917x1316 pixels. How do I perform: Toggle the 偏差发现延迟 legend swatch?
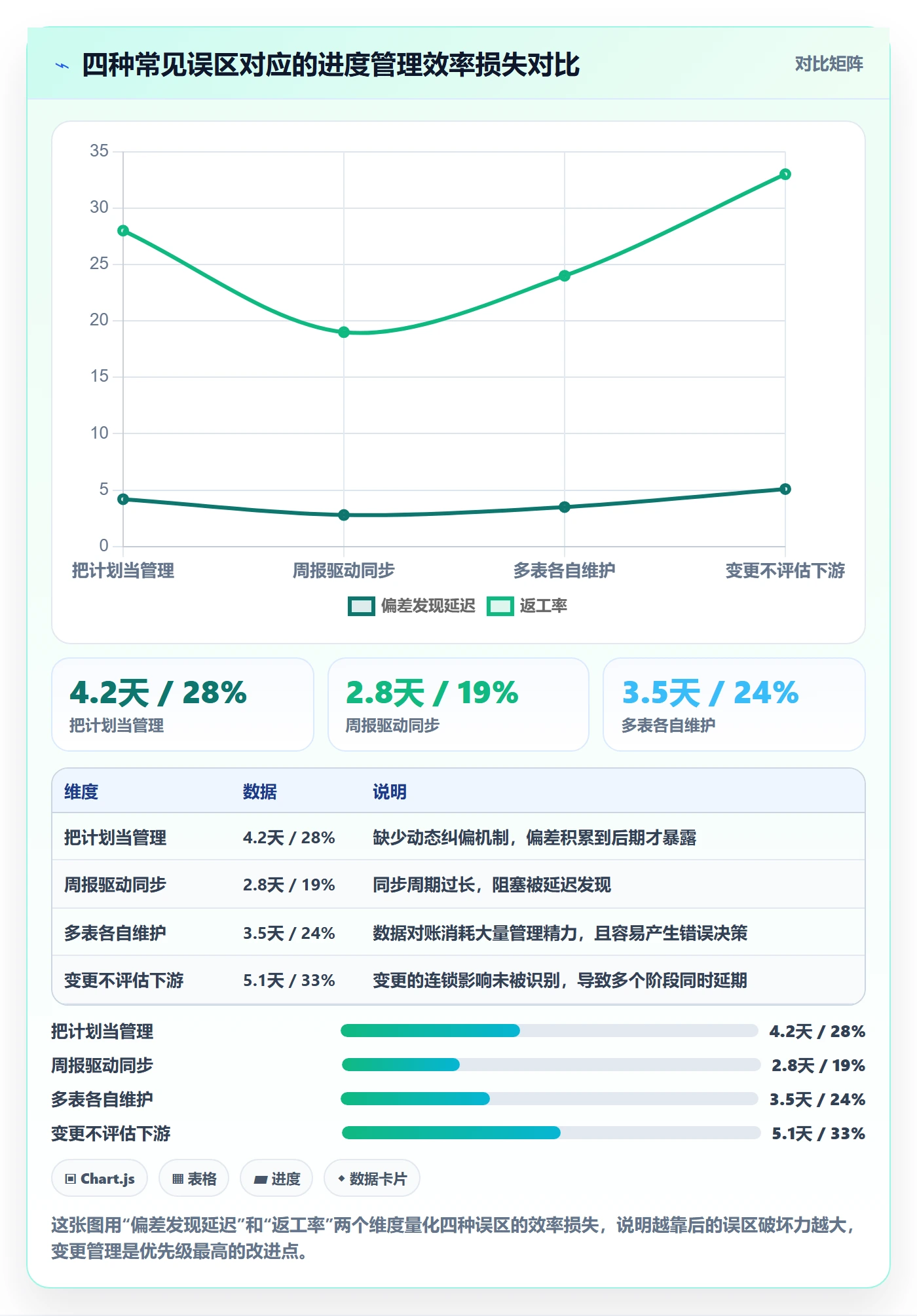[x=361, y=606]
